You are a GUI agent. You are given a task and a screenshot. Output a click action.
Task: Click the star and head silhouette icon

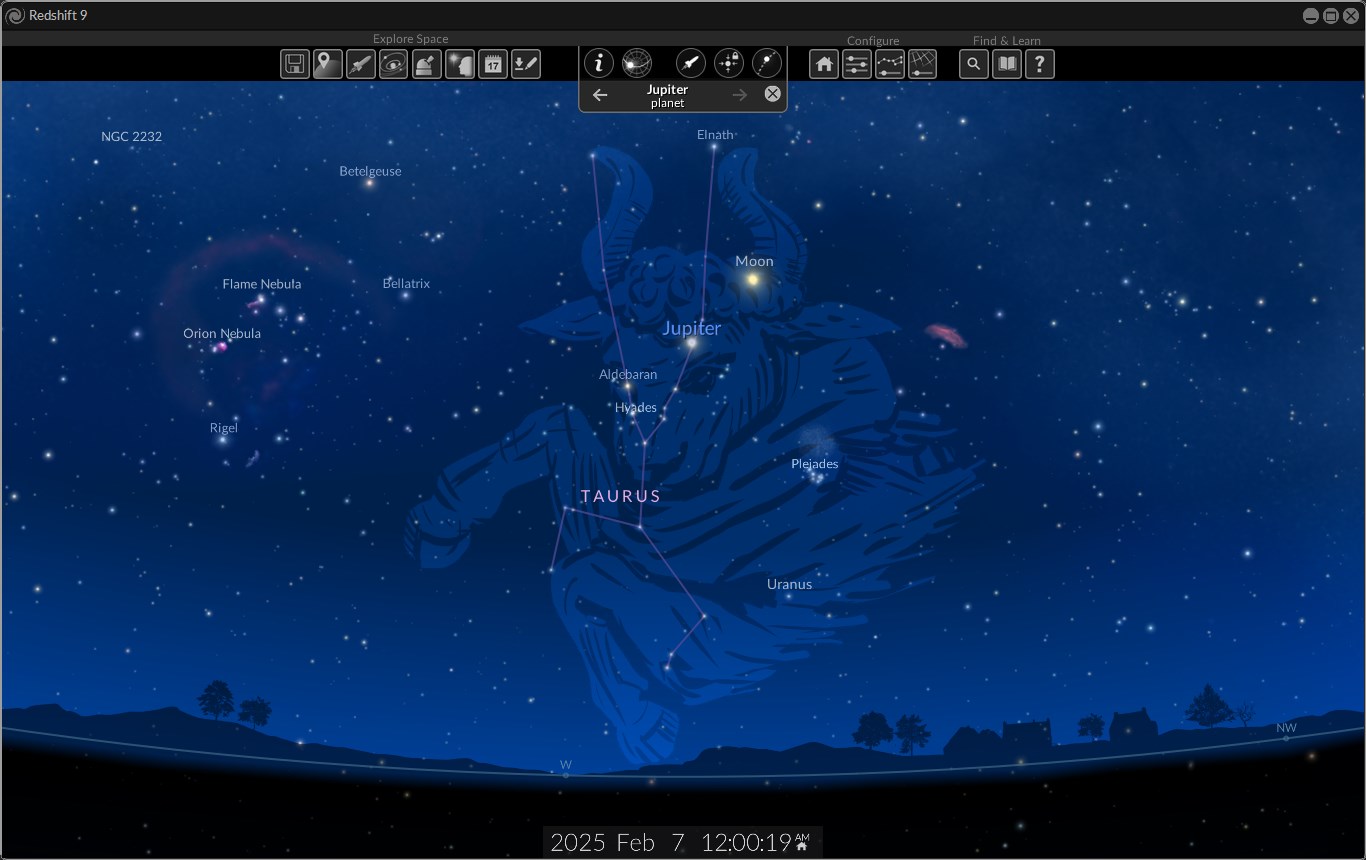point(459,64)
